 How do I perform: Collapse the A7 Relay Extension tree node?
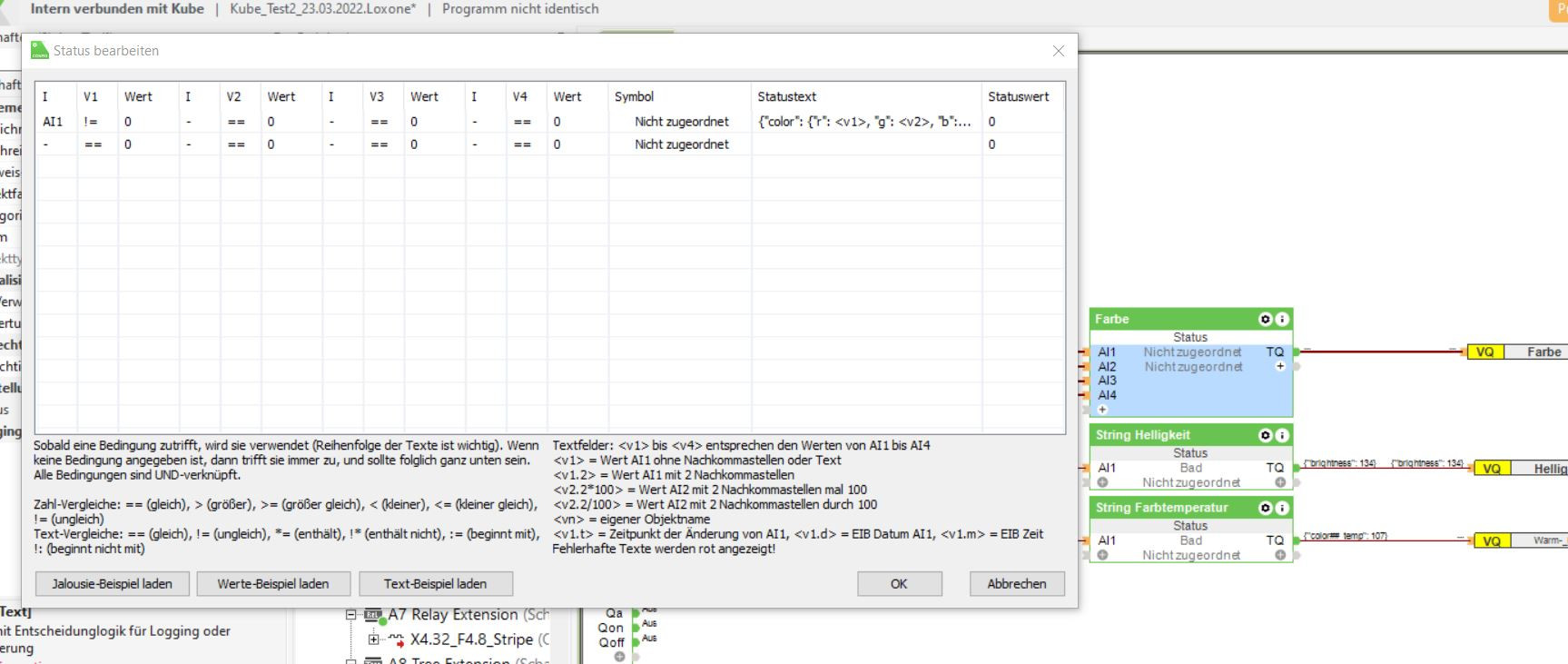(351, 615)
